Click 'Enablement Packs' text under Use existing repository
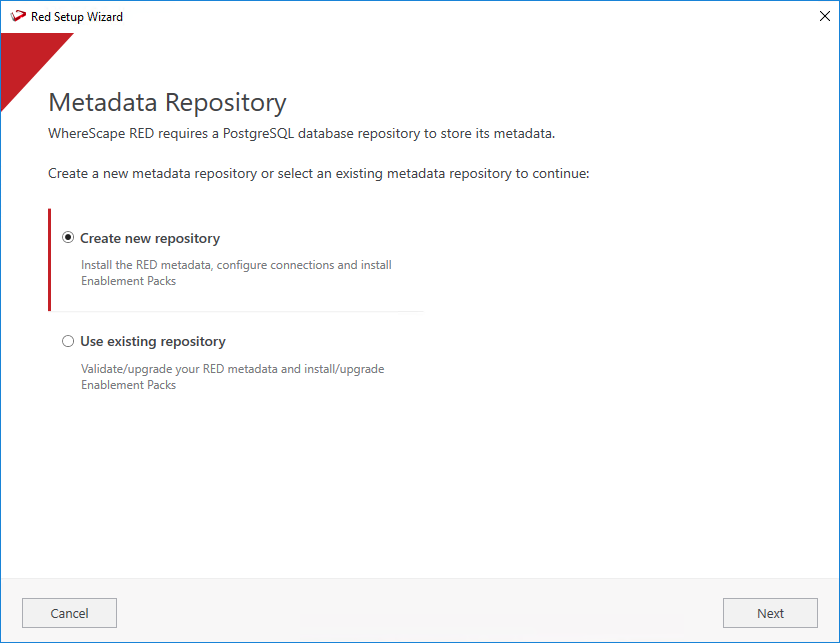The image size is (840, 643). click(x=128, y=385)
